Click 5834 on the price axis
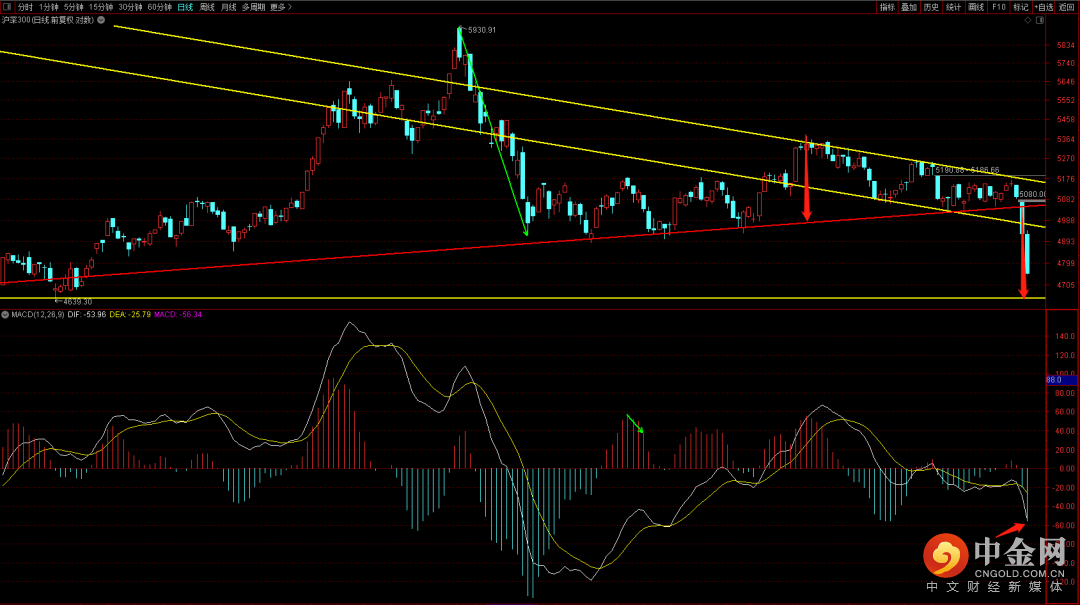The width and height of the screenshot is (1080, 605). (1066, 45)
